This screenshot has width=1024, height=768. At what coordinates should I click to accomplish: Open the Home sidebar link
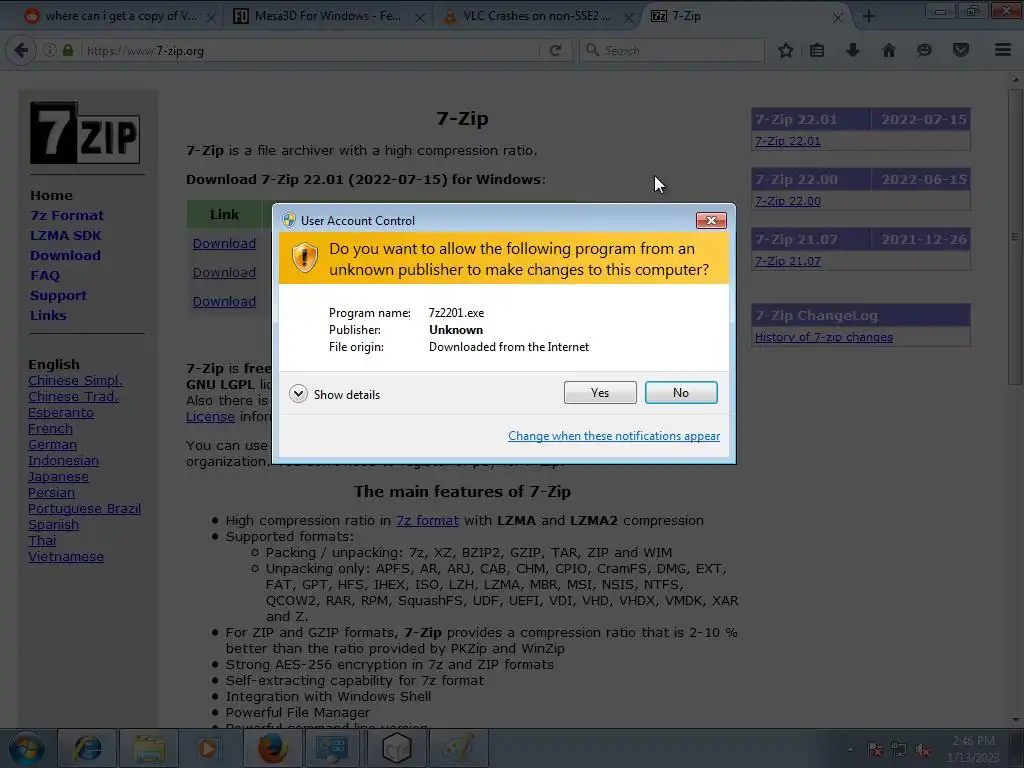[52, 195]
